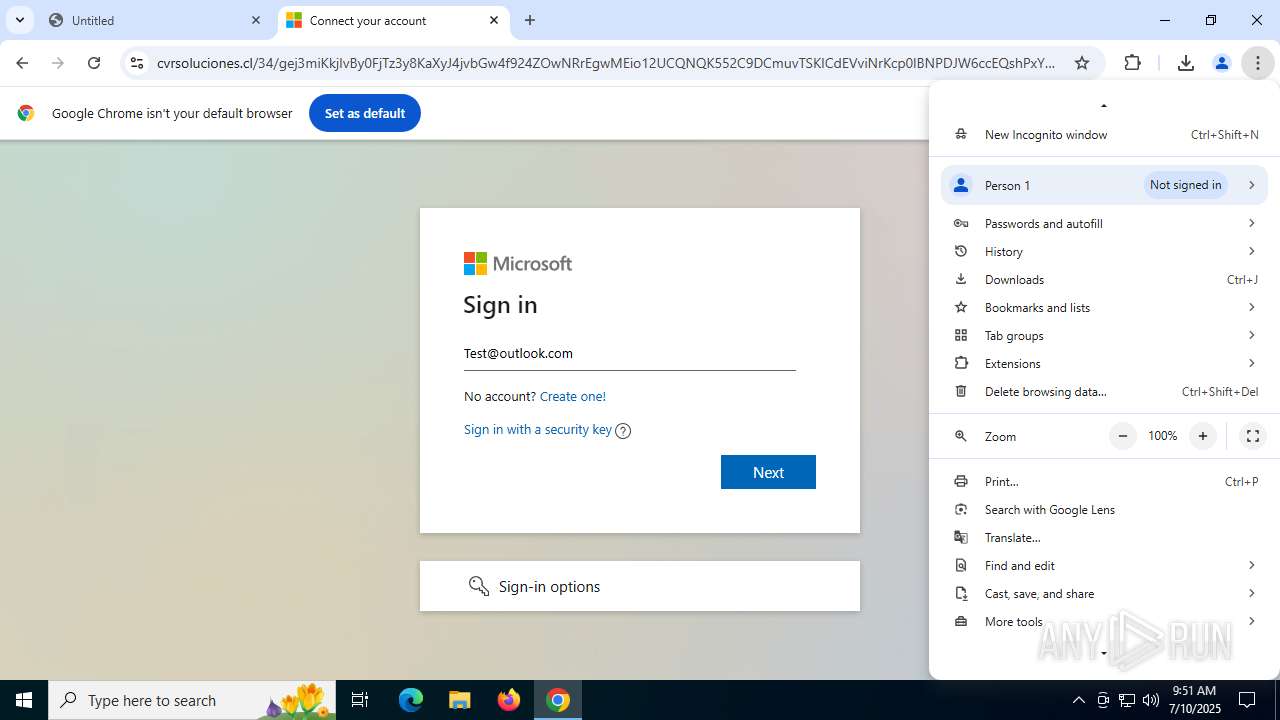This screenshot has height=720, width=1280.
Task: Open Sign-in options
Action: (640, 586)
